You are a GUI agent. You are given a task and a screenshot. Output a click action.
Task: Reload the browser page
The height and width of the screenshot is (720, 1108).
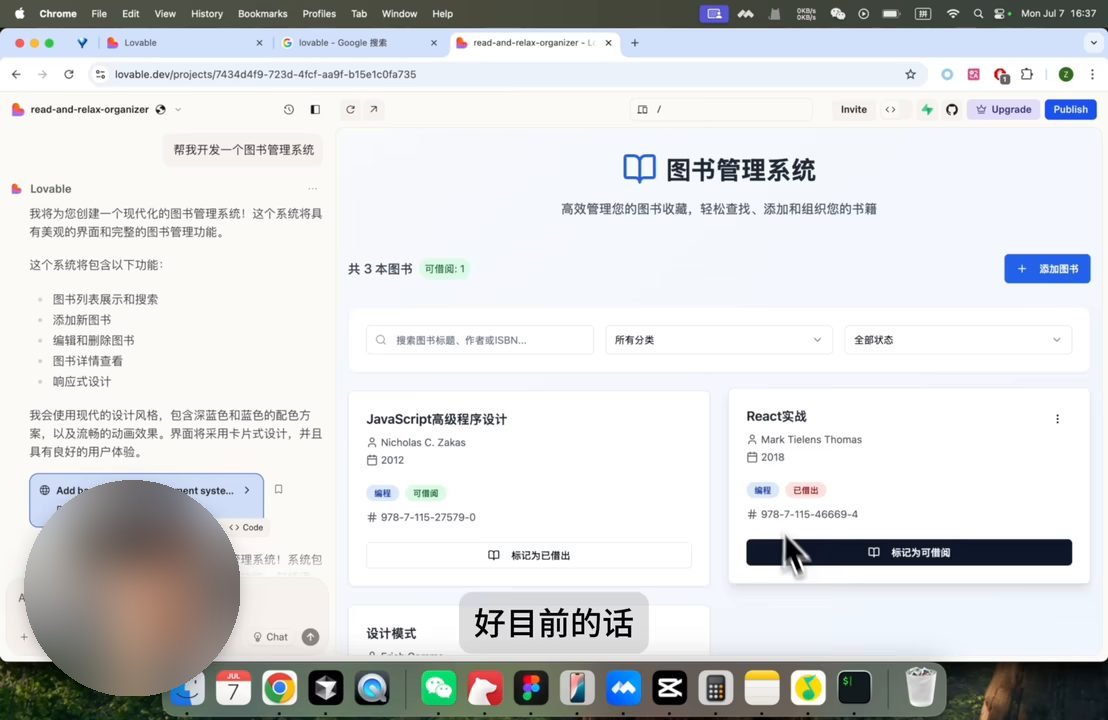[x=69, y=74]
